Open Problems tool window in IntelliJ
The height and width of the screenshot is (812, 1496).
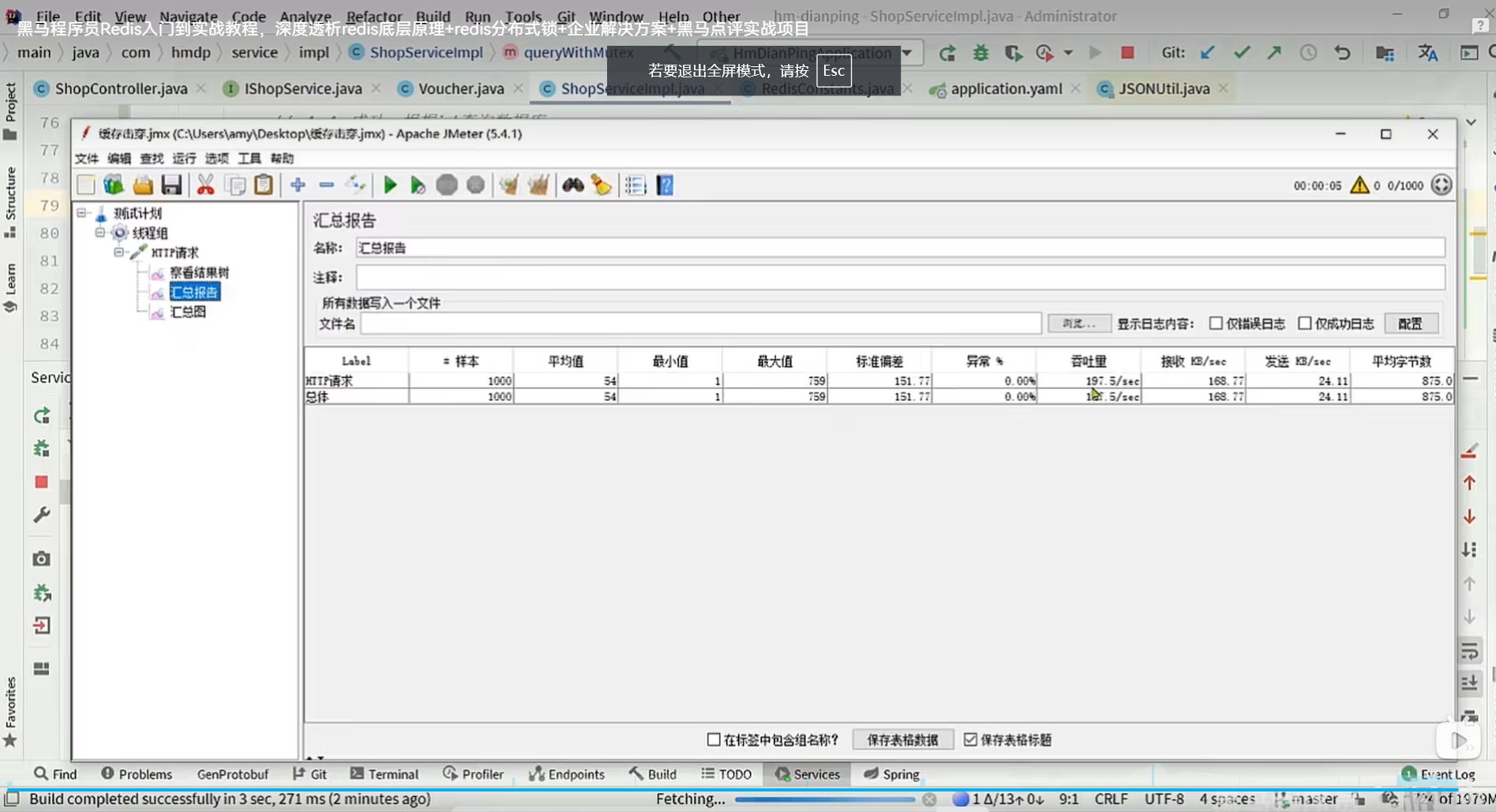coord(137,774)
